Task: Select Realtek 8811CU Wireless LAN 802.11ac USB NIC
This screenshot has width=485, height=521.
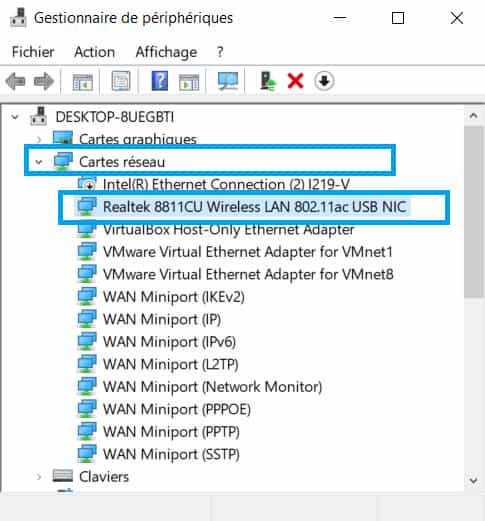Action: tap(255, 207)
